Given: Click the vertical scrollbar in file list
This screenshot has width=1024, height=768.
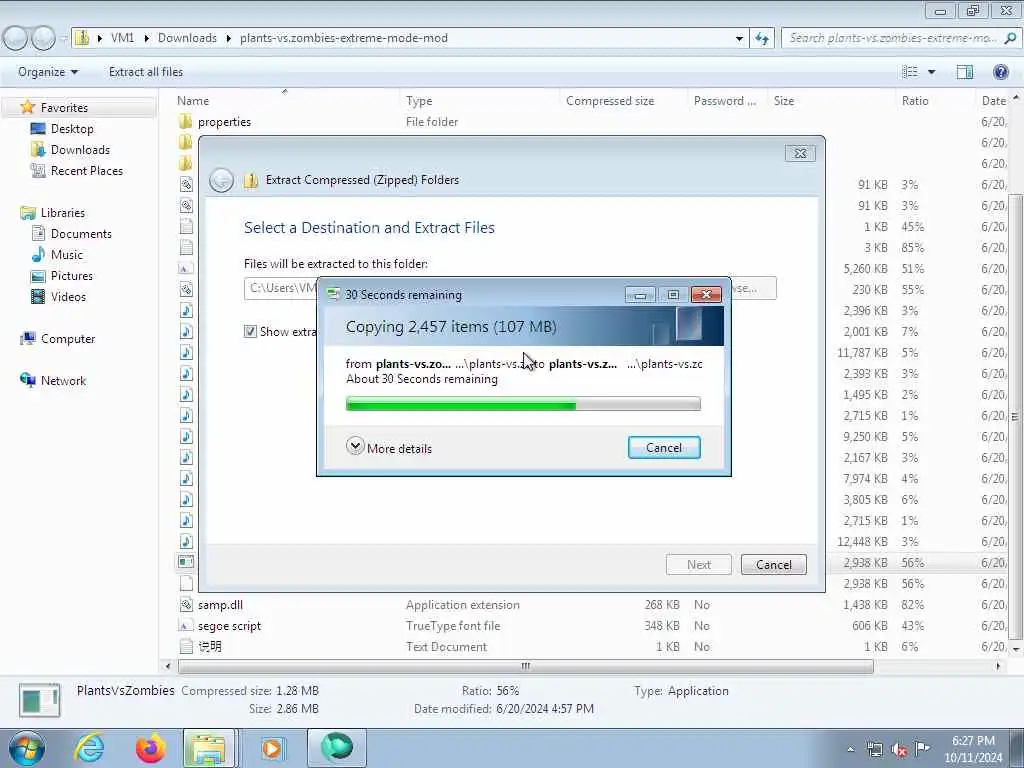Looking at the screenshot, I should pyautogui.click(x=1015, y=415).
